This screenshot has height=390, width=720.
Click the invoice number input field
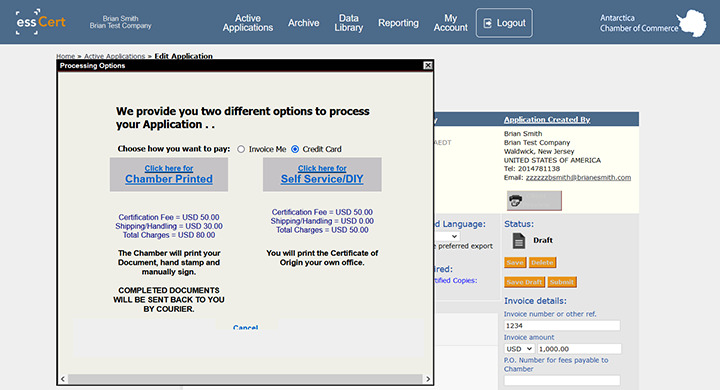(x=562, y=326)
